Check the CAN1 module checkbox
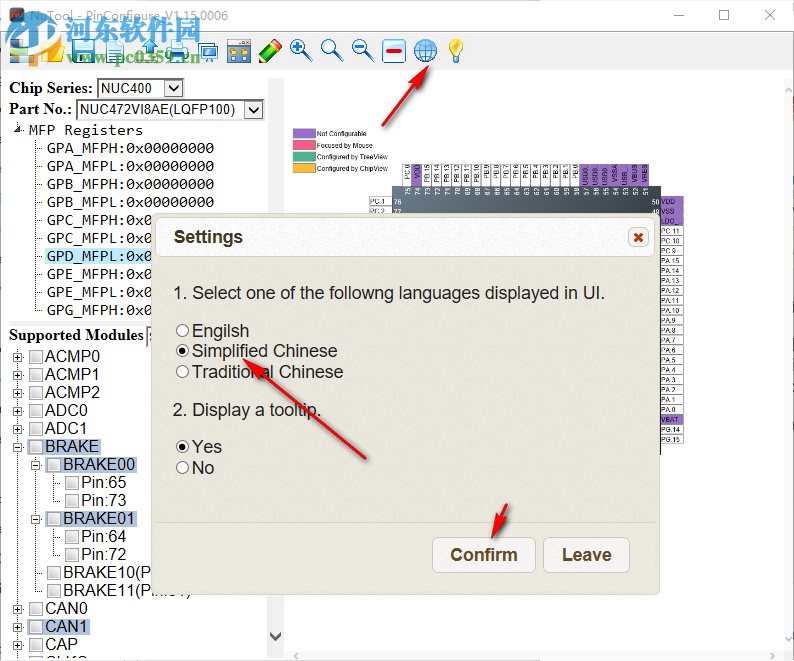 [36, 627]
